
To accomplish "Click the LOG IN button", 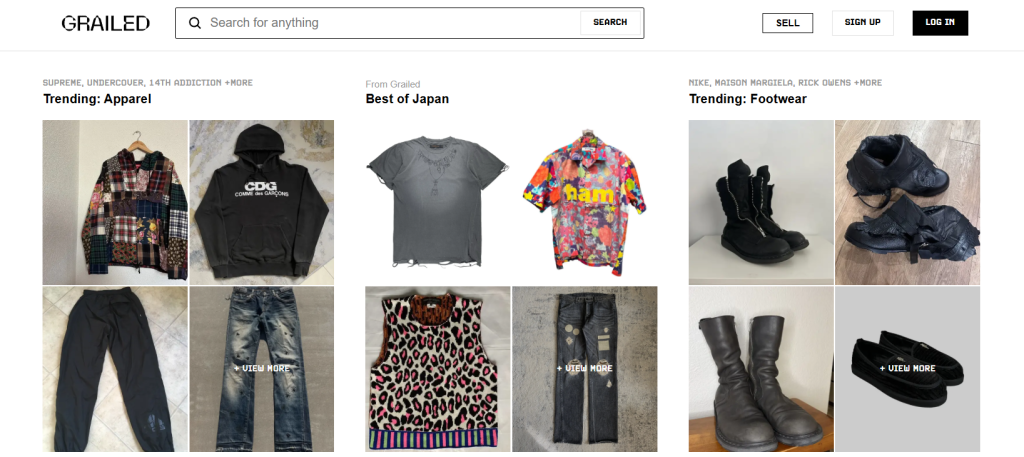I will pyautogui.click(x=940, y=23).
